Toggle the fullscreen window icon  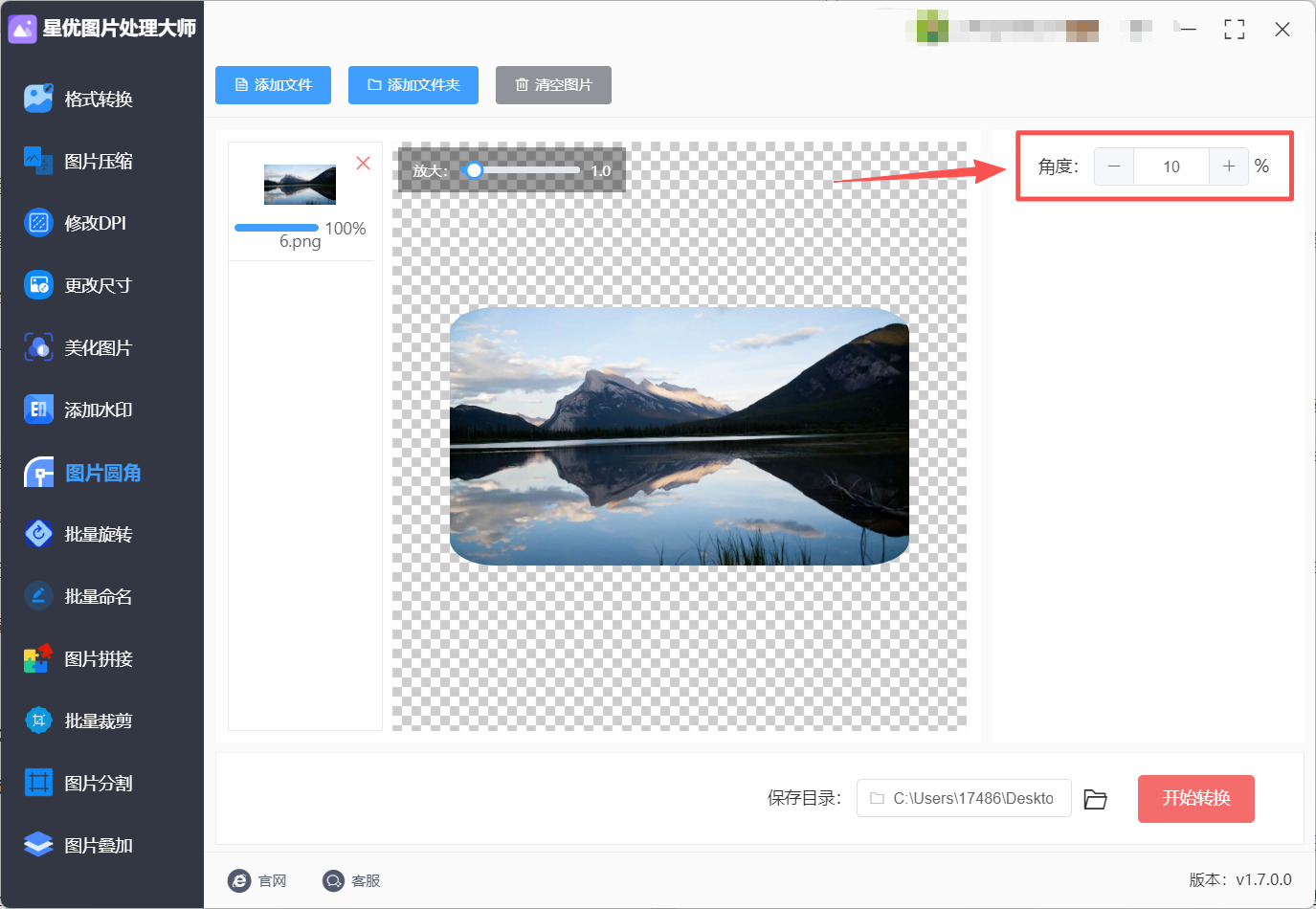[x=1235, y=30]
